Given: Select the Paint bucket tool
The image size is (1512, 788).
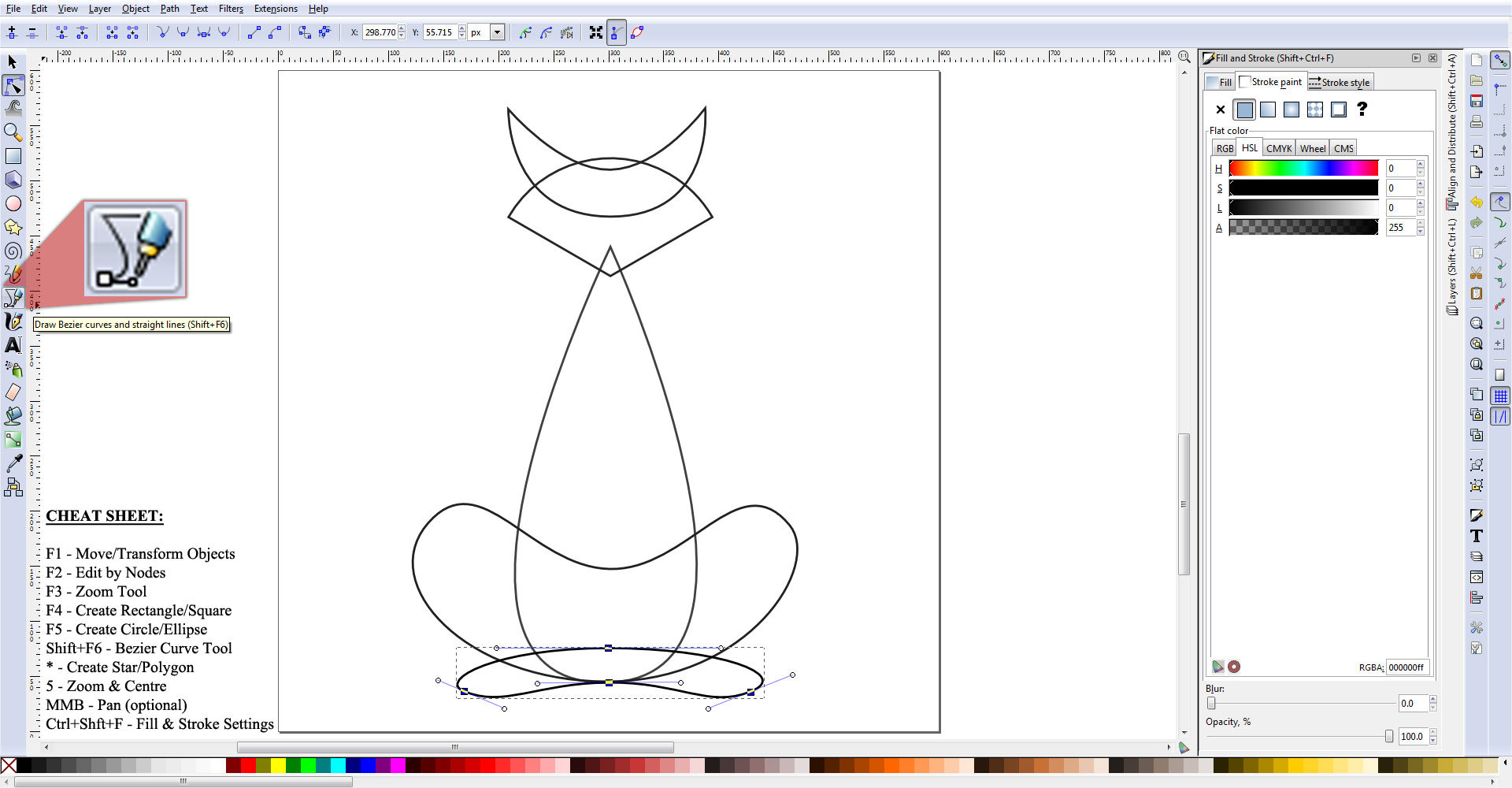Looking at the screenshot, I should [13, 416].
